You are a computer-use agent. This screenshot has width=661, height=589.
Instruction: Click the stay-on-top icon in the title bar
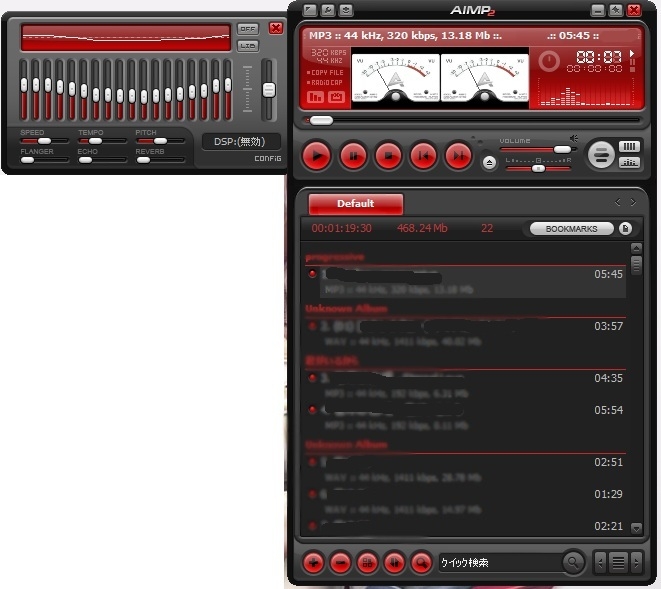tap(346, 10)
